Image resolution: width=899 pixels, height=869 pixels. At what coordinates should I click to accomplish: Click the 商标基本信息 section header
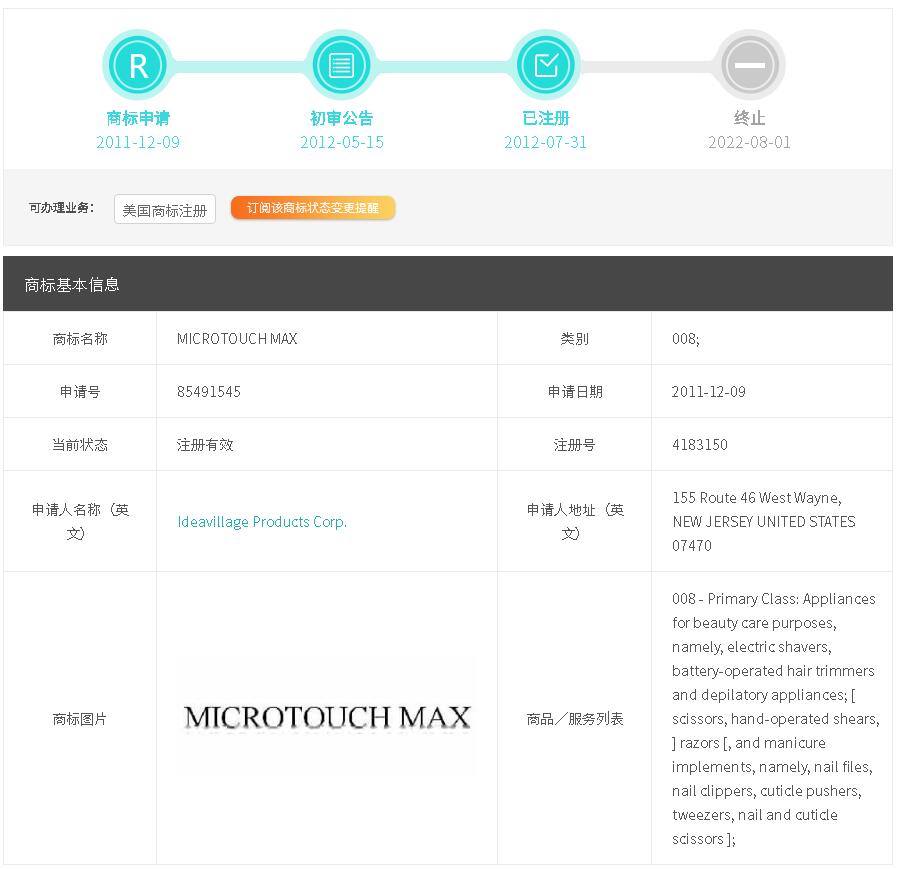(448, 284)
